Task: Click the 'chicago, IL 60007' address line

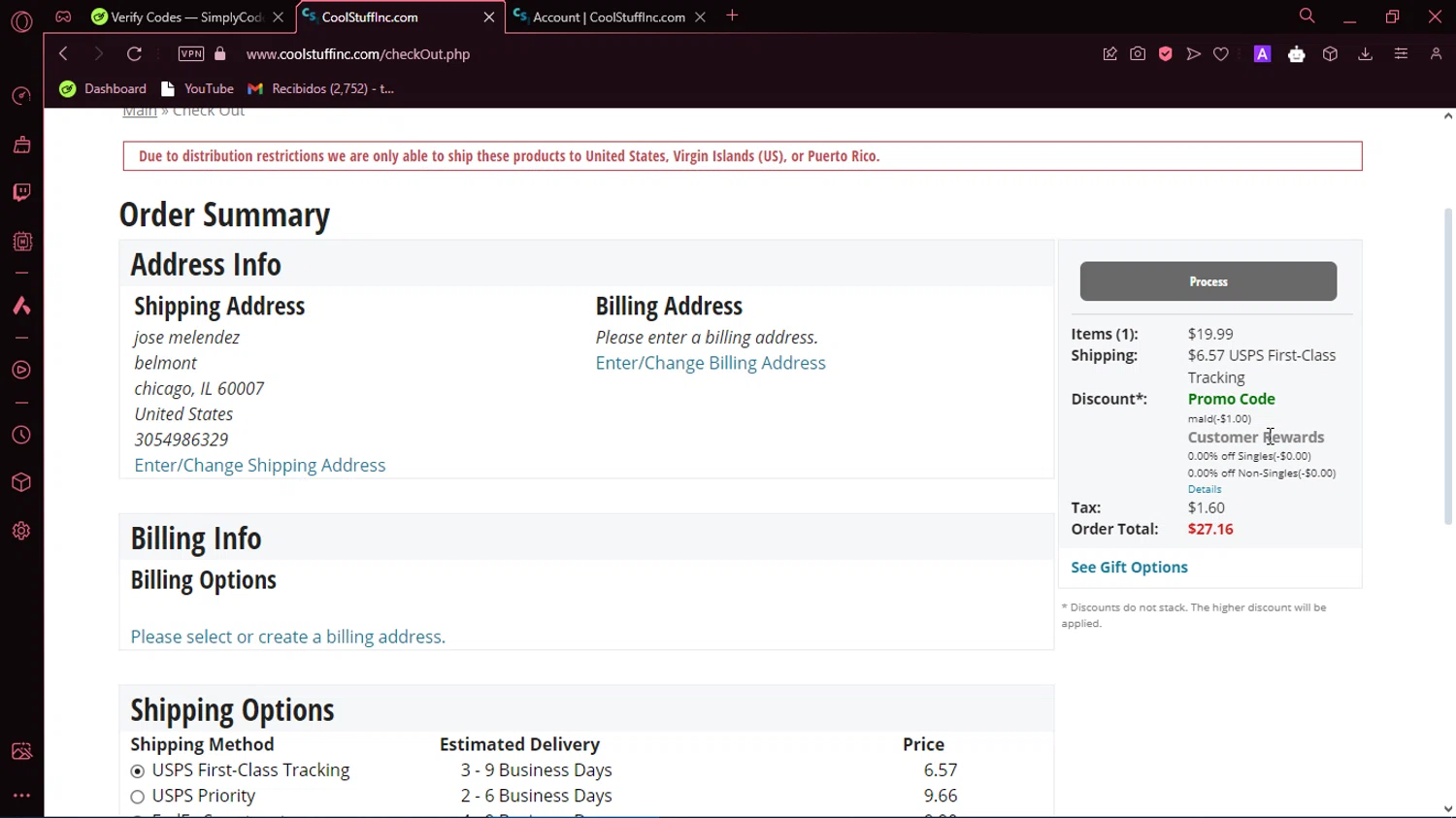Action: tap(199, 388)
